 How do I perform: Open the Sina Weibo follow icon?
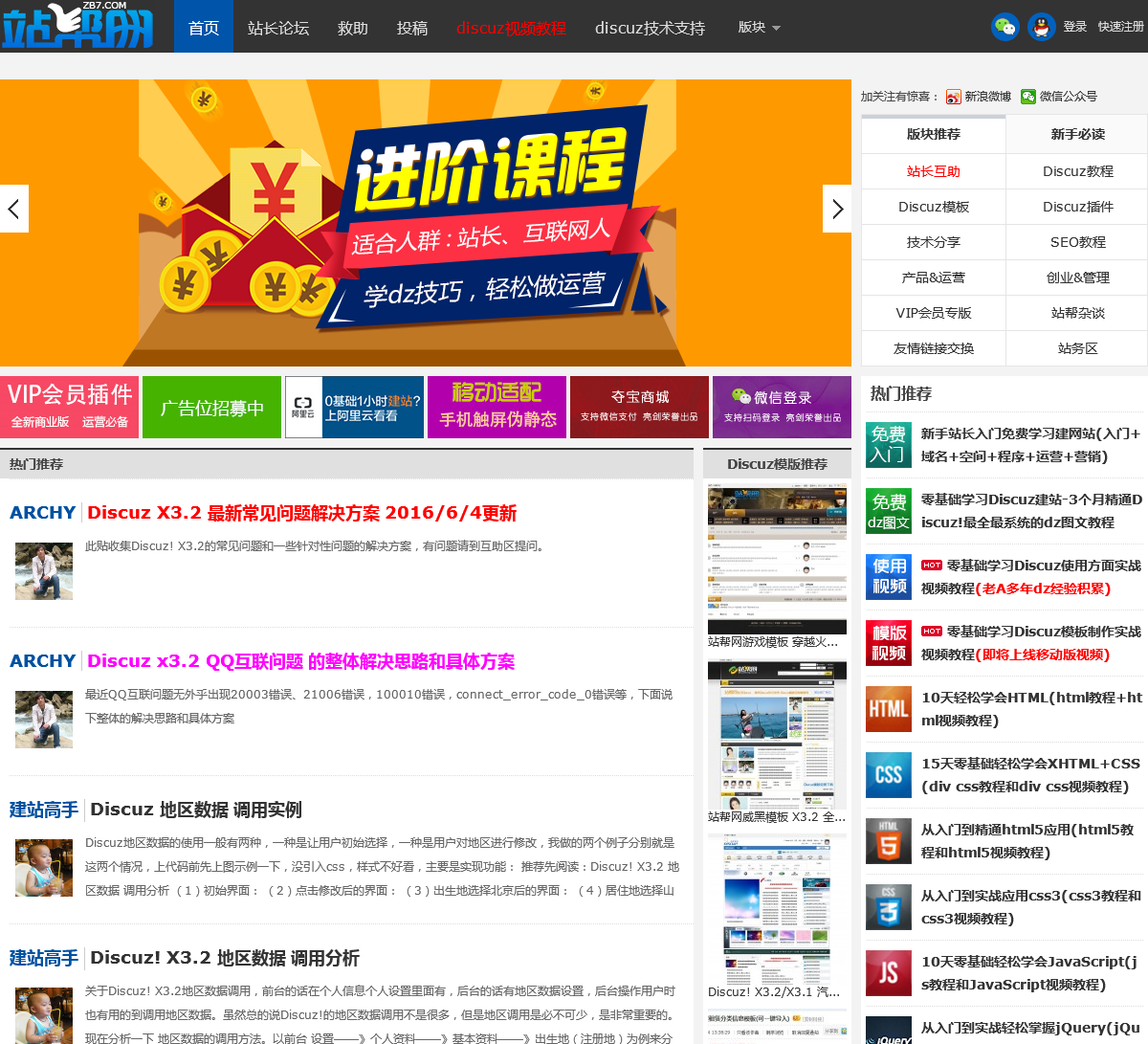[953, 97]
